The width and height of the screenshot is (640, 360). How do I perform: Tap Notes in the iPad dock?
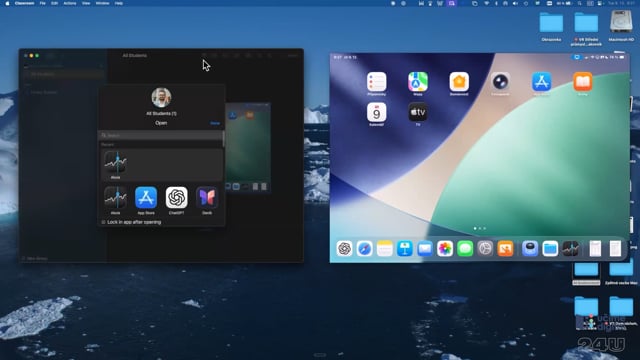pyautogui.click(x=384, y=249)
